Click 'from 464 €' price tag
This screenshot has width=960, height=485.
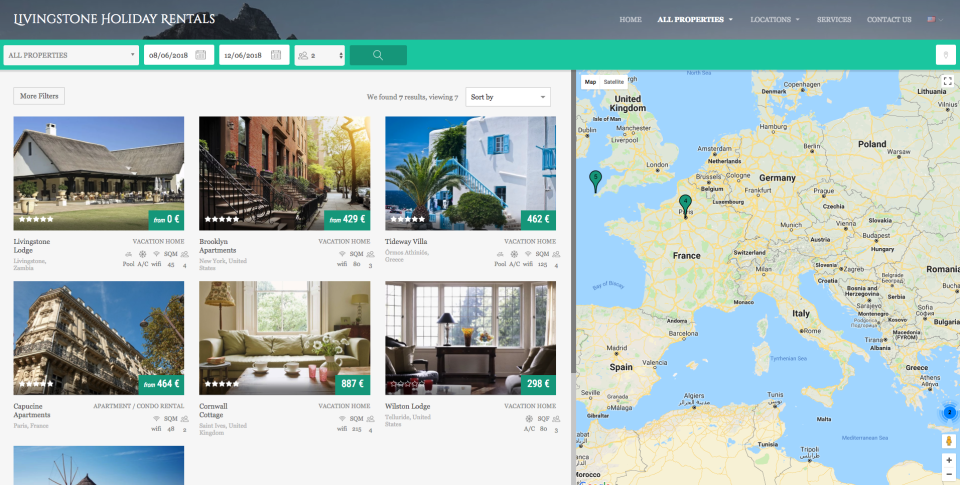(162, 385)
